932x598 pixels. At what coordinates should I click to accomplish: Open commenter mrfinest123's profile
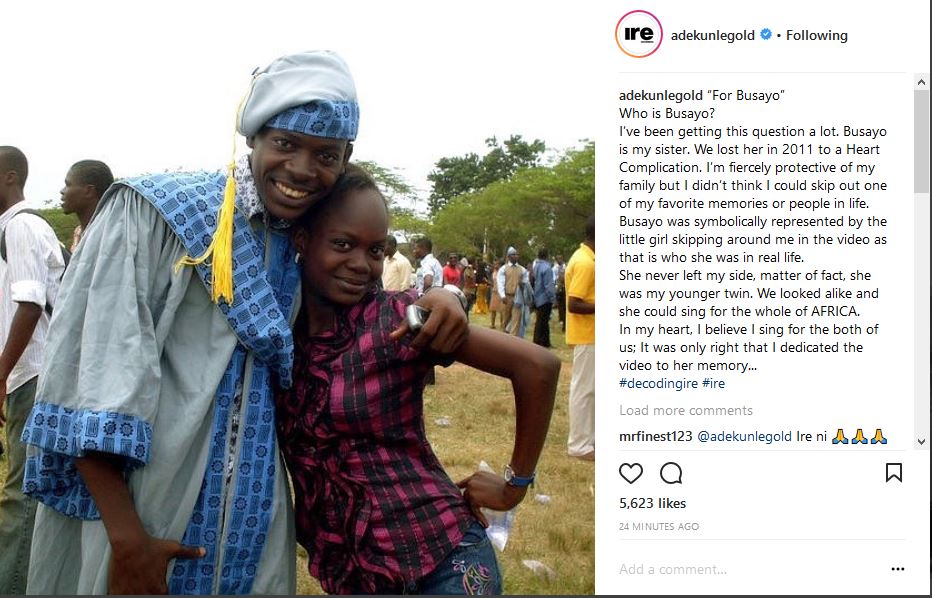(656, 436)
